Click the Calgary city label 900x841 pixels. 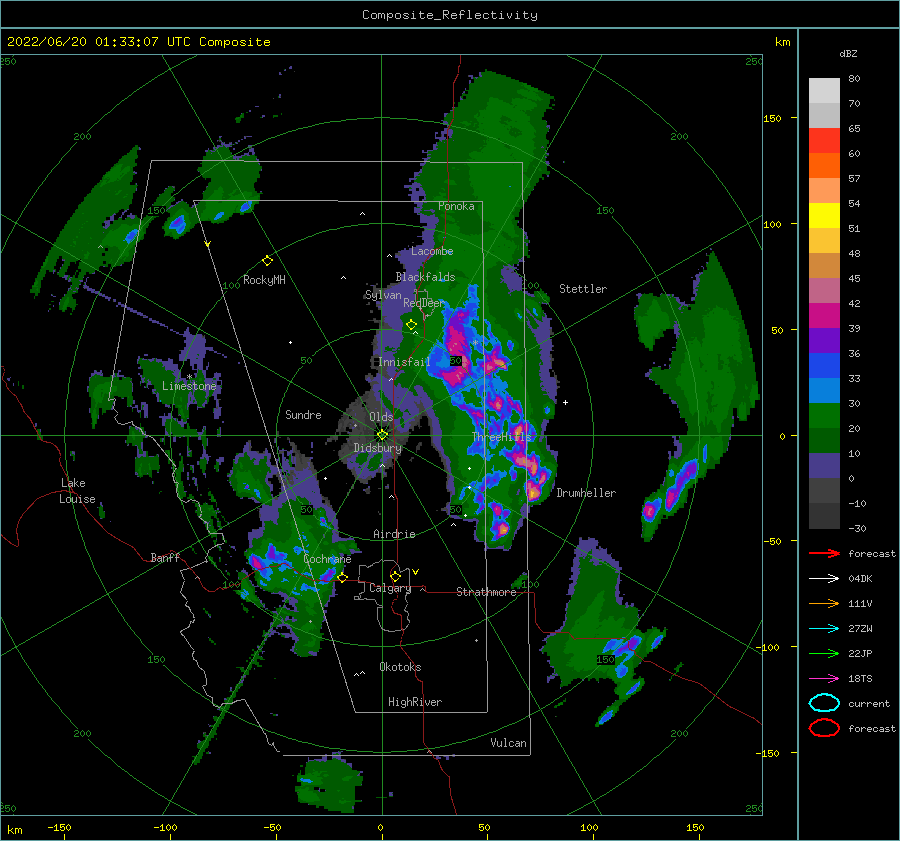(x=390, y=588)
